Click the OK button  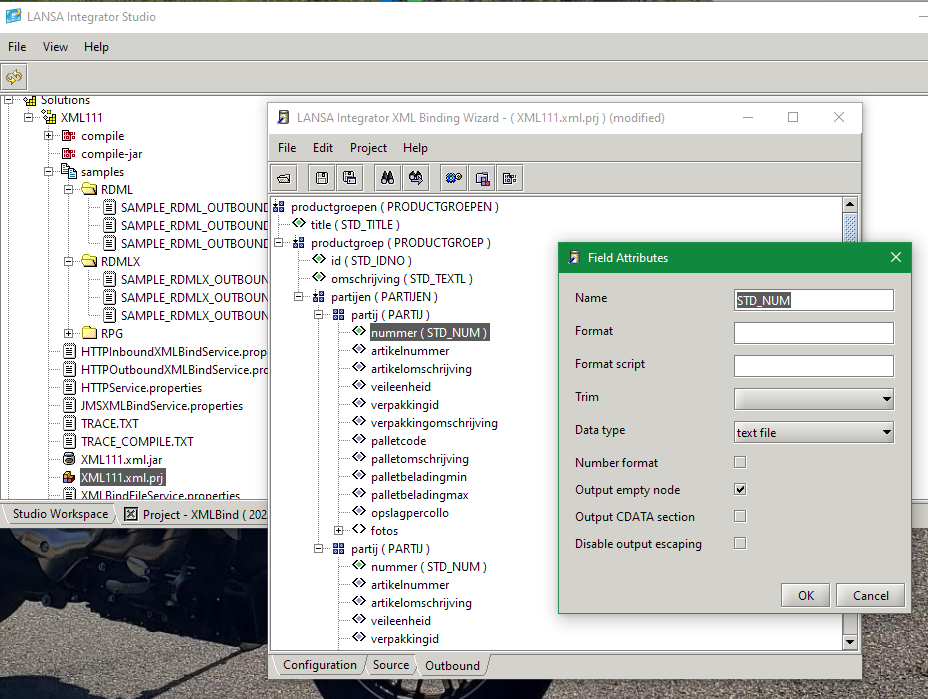[806, 595]
